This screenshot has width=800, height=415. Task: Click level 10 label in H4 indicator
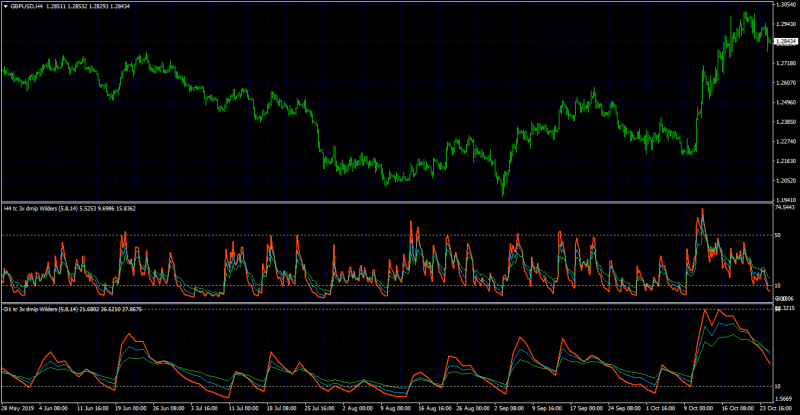coord(778,286)
